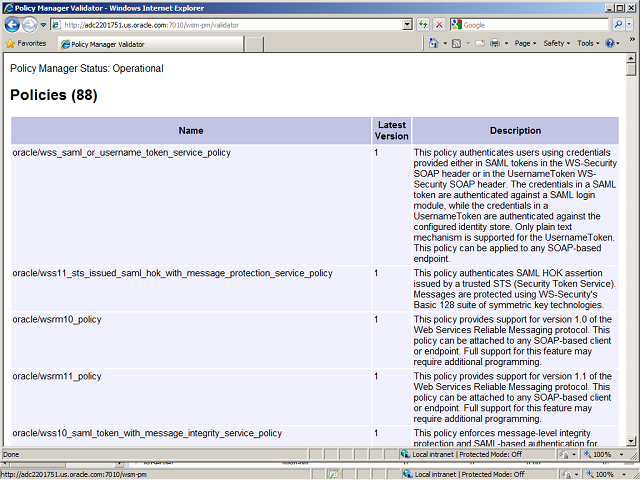Select the Policy Manager Validator tab
The width and height of the screenshot is (640, 480).
coord(150,44)
